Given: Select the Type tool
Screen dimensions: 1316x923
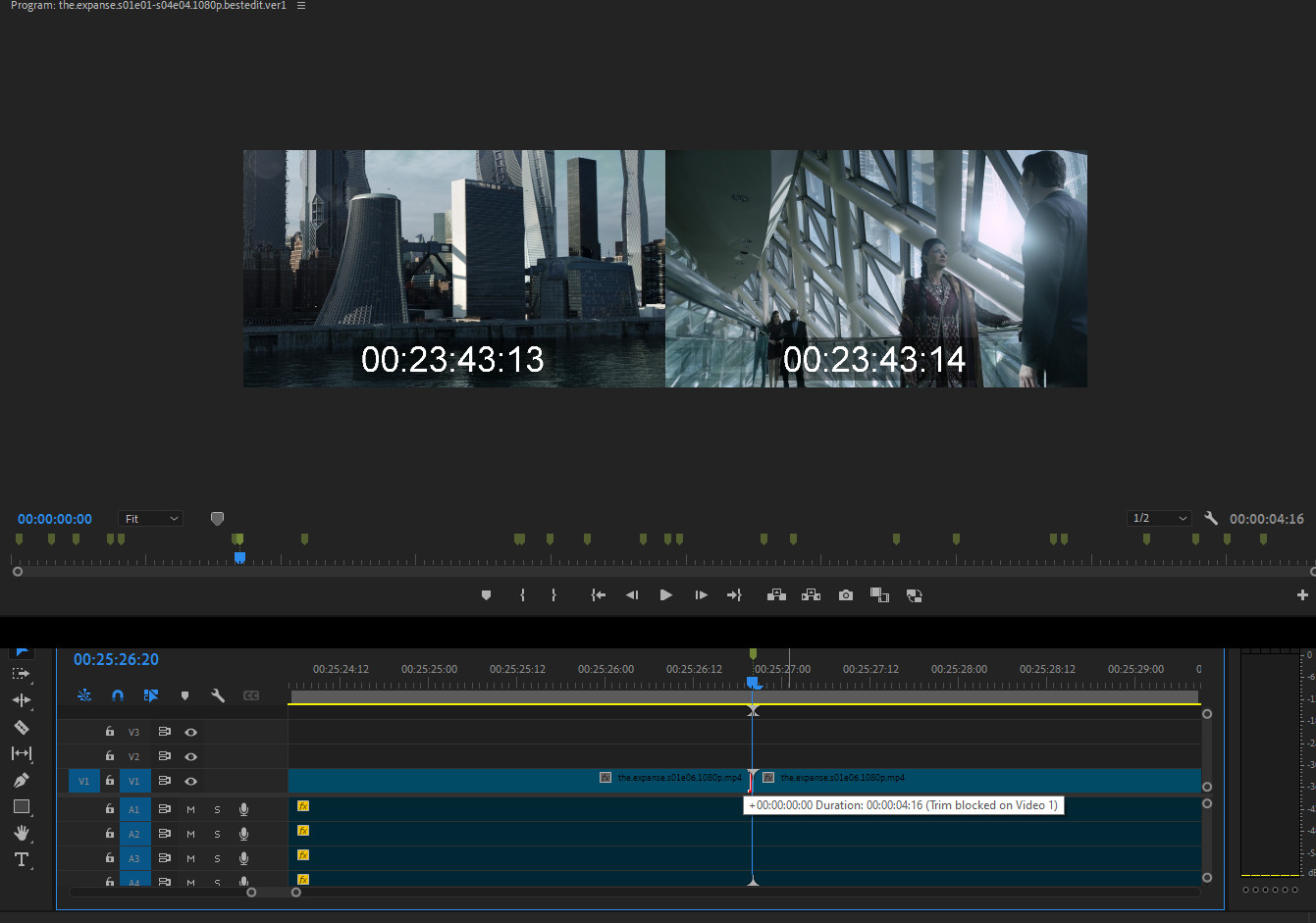Looking at the screenshot, I should pos(21,859).
